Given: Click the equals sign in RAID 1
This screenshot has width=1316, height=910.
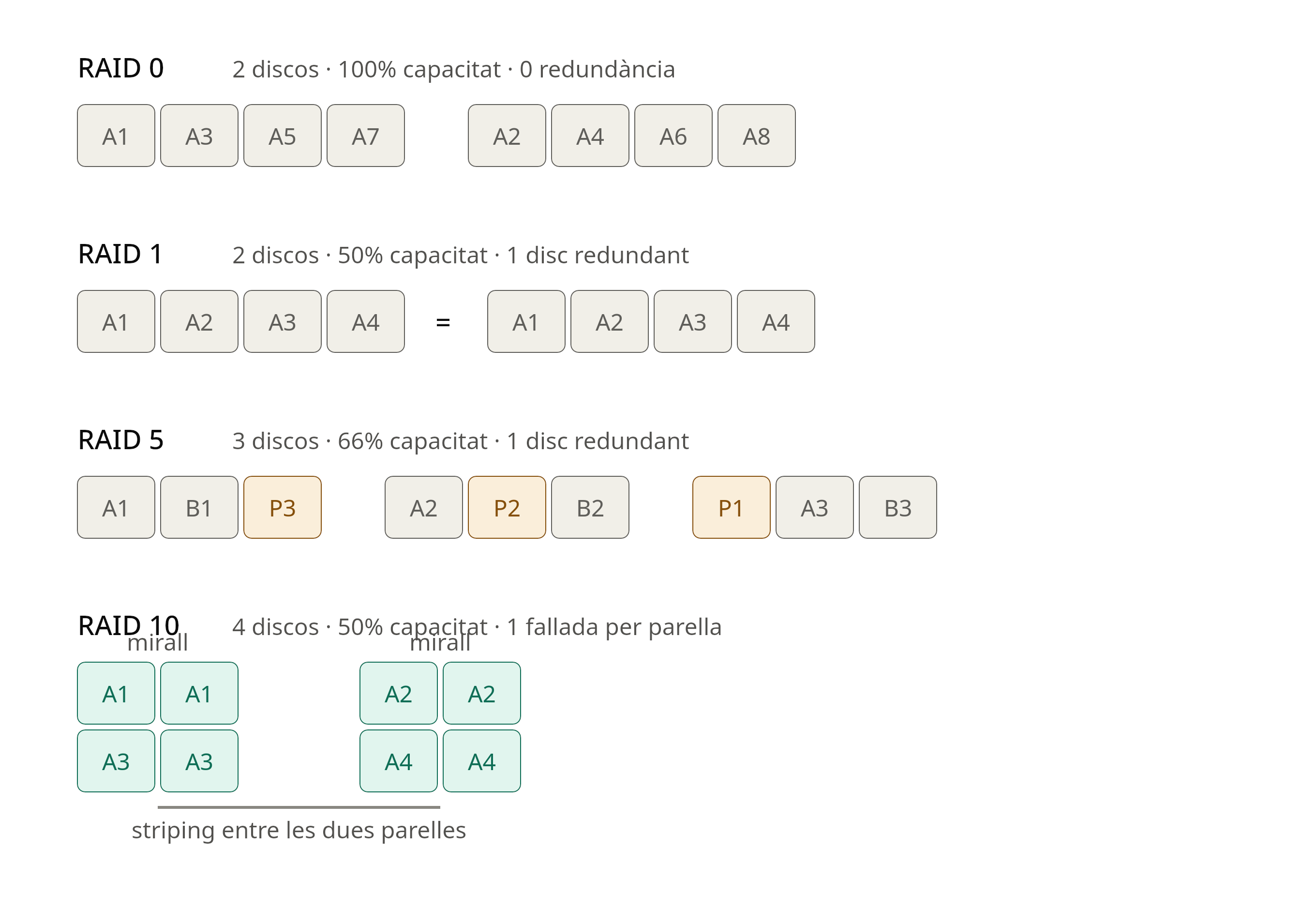Looking at the screenshot, I should tap(443, 323).
